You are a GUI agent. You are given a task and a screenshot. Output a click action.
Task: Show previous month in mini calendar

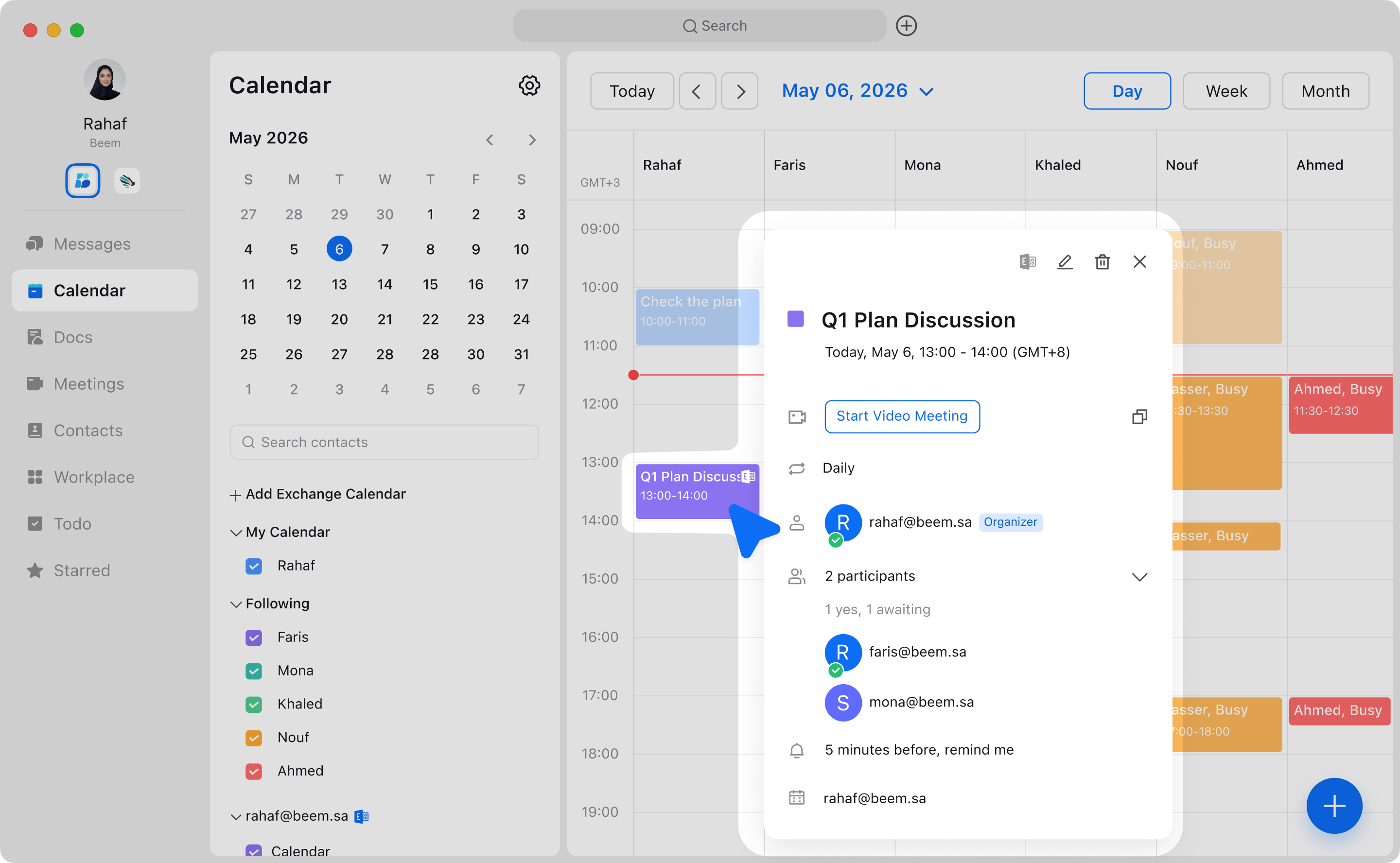click(x=490, y=140)
